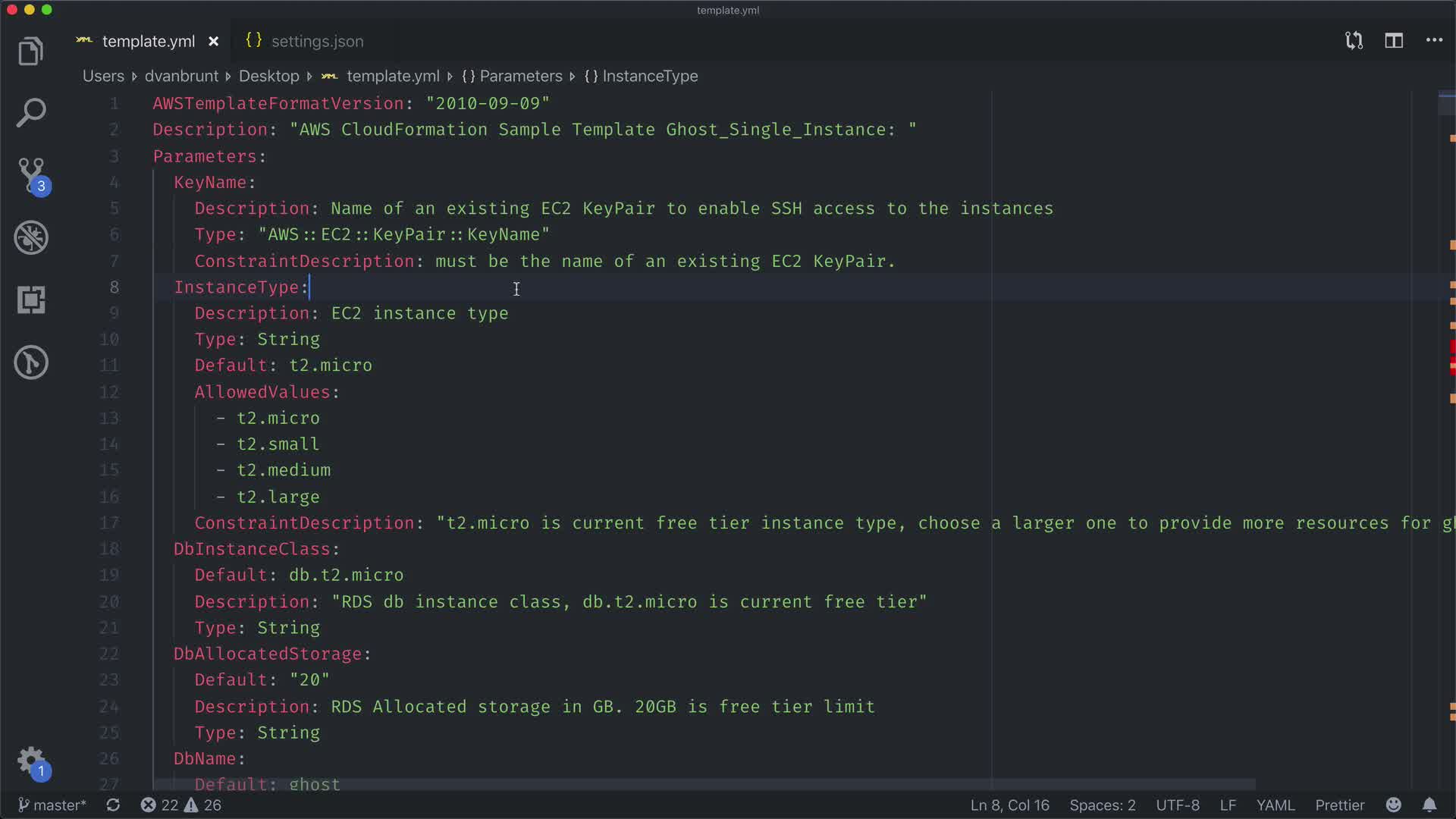Viewport: 1456px width, 819px height.
Task: Click the Open Changes compare icon
Action: [x=1354, y=41]
